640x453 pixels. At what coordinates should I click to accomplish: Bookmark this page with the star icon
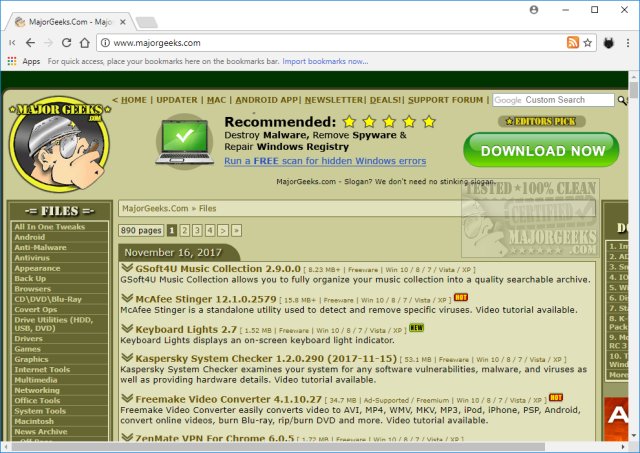(x=588, y=43)
